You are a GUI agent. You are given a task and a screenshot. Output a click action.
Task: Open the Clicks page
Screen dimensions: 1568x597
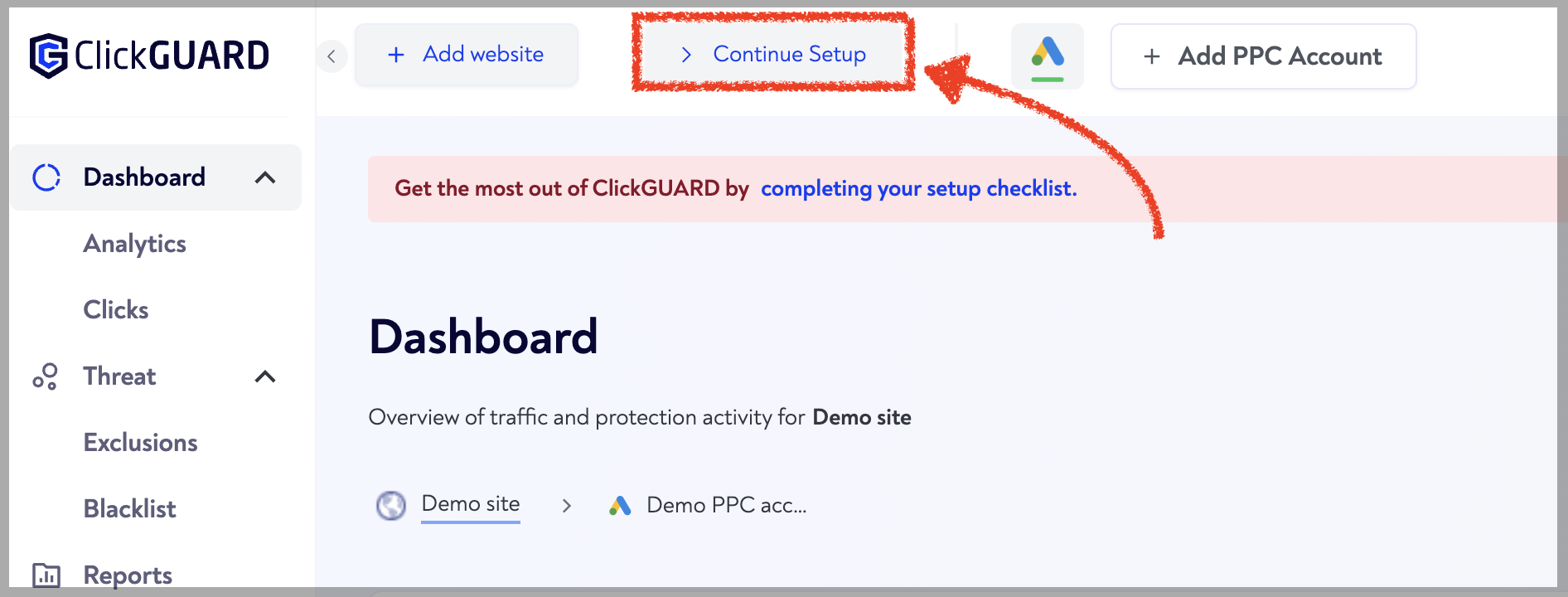coord(116,310)
